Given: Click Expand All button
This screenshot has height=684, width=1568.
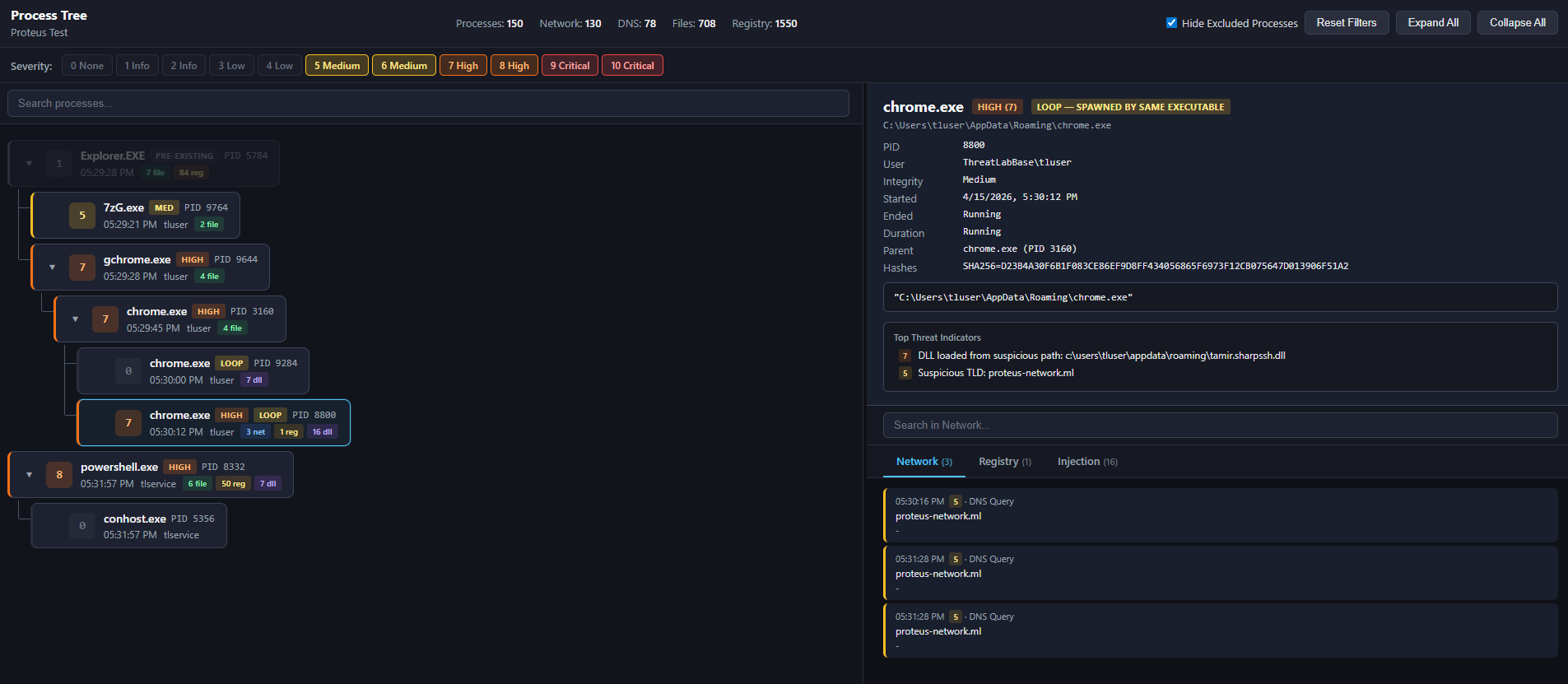Looking at the screenshot, I should click(x=1433, y=23).
